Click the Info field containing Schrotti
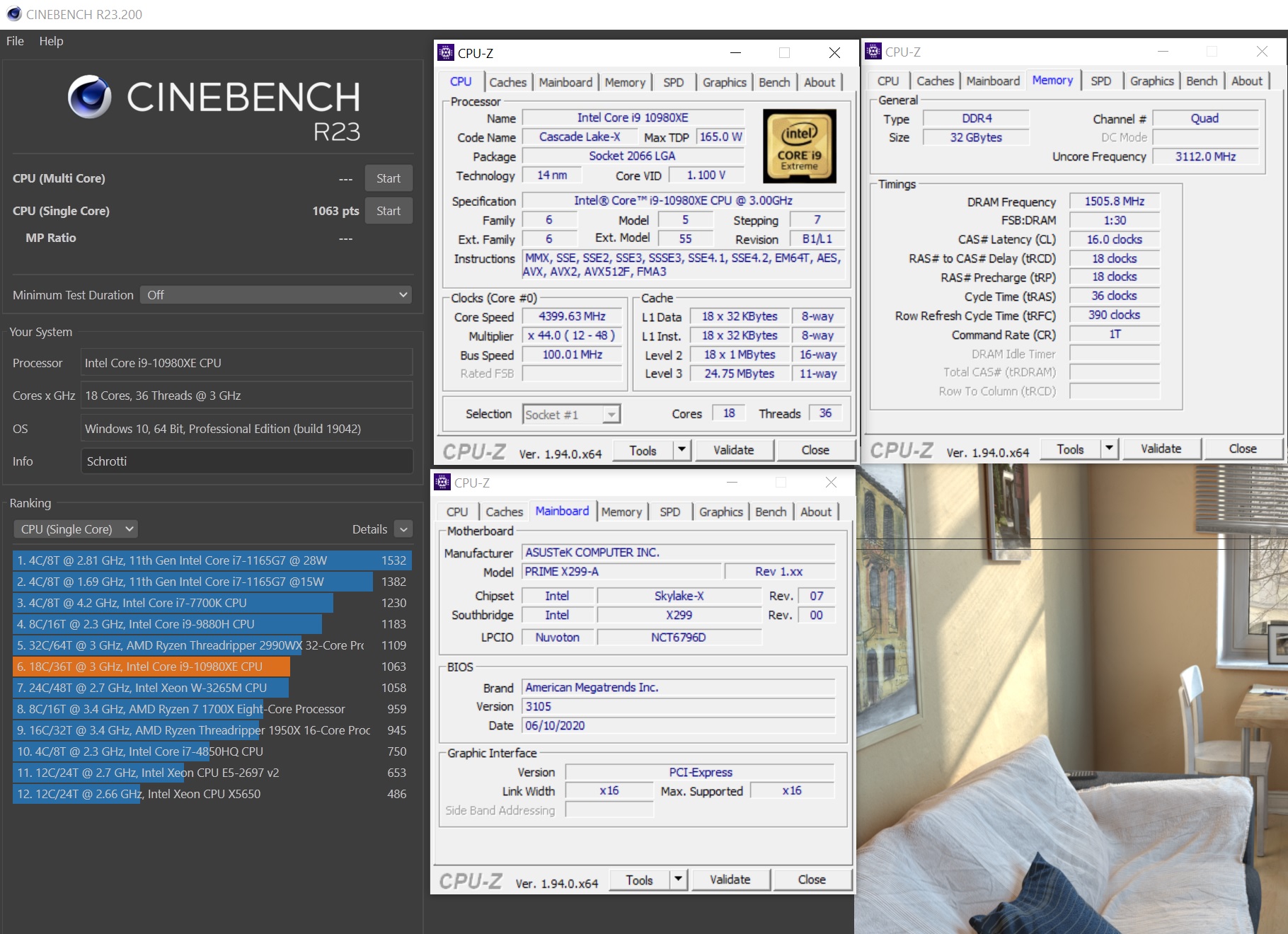 point(247,461)
